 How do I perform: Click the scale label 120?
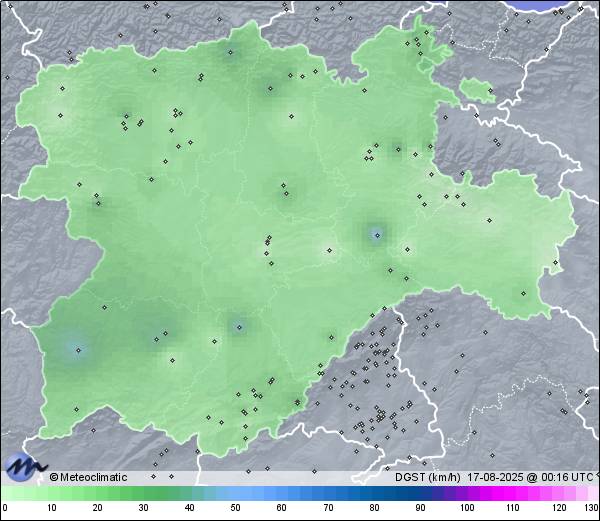tap(559, 508)
